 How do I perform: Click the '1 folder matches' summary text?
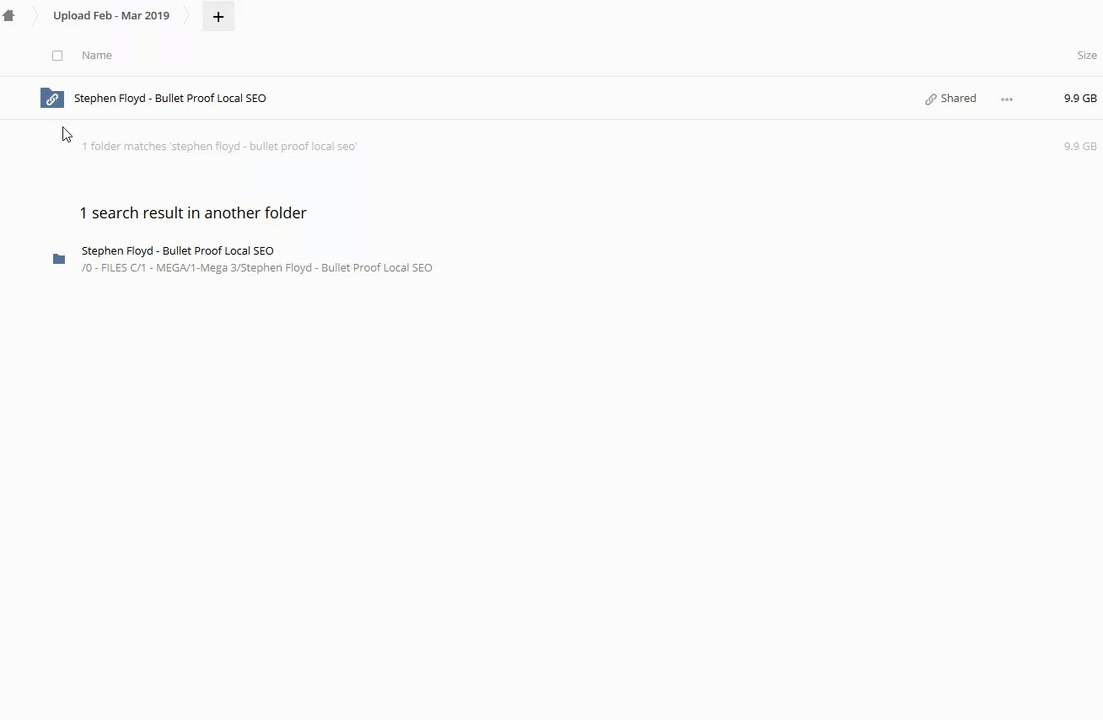coord(219,146)
